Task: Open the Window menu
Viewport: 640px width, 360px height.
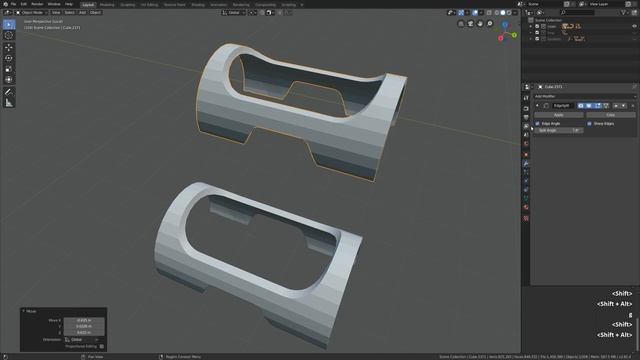Action: pyautogui.click(x=54, y=4)
